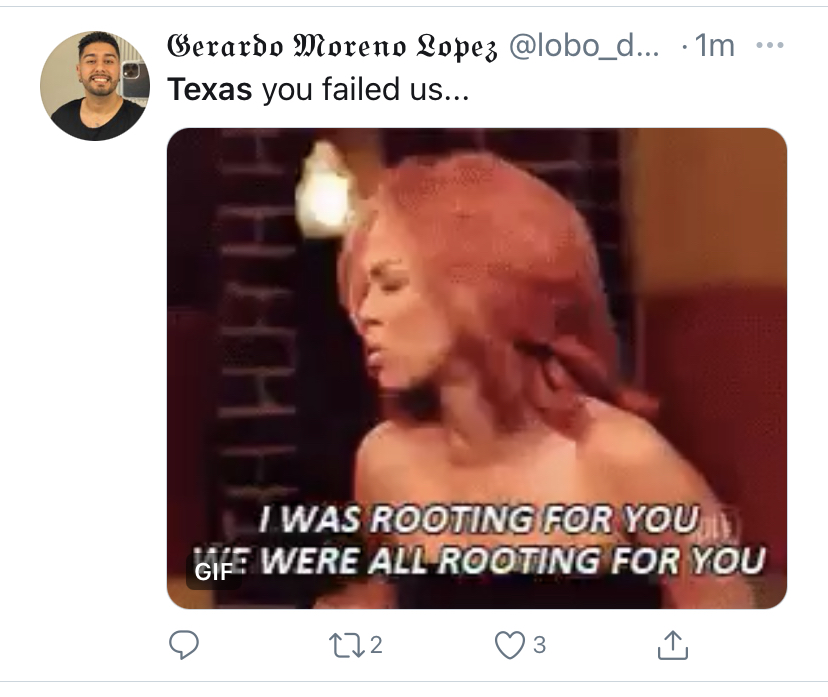Like the tweet with the heart icon
The image size is (828, 697).
coord(510,645)
